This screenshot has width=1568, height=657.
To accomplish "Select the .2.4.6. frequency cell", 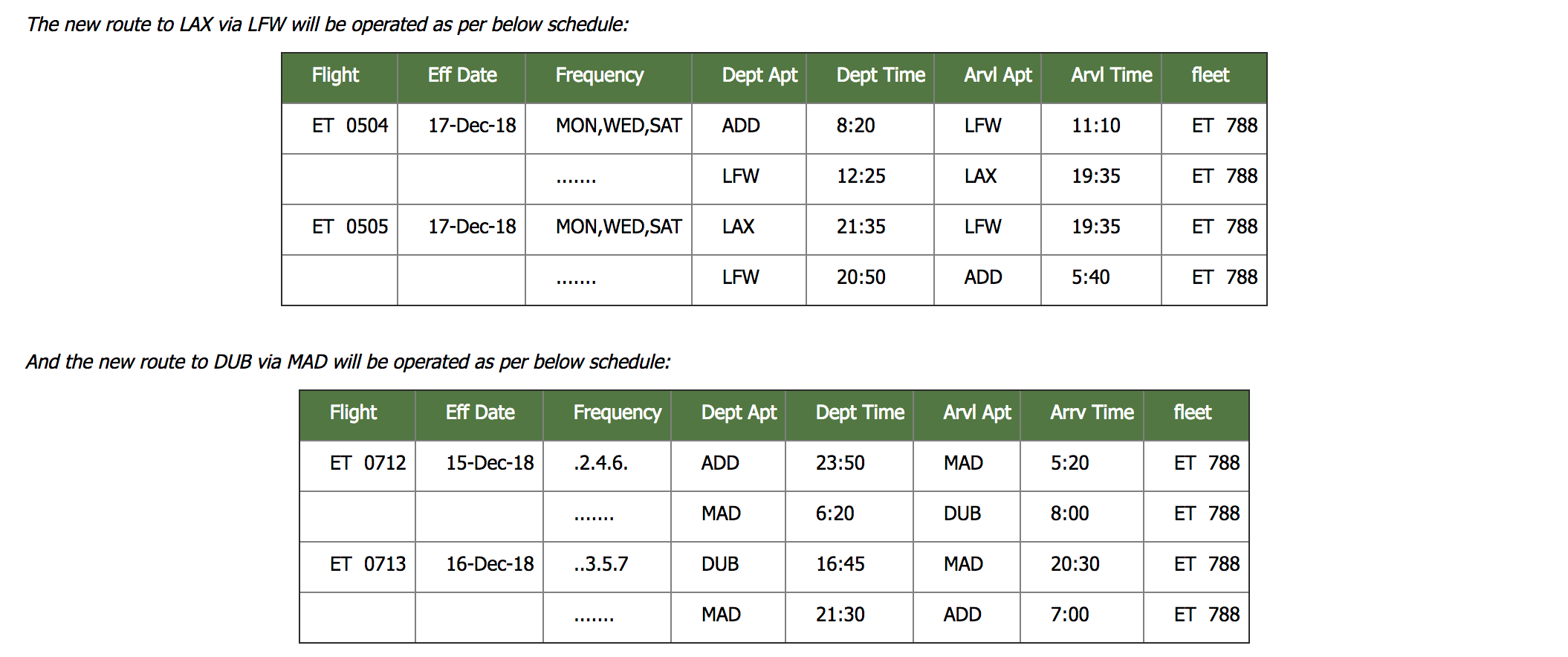I will tap(600, 463).
